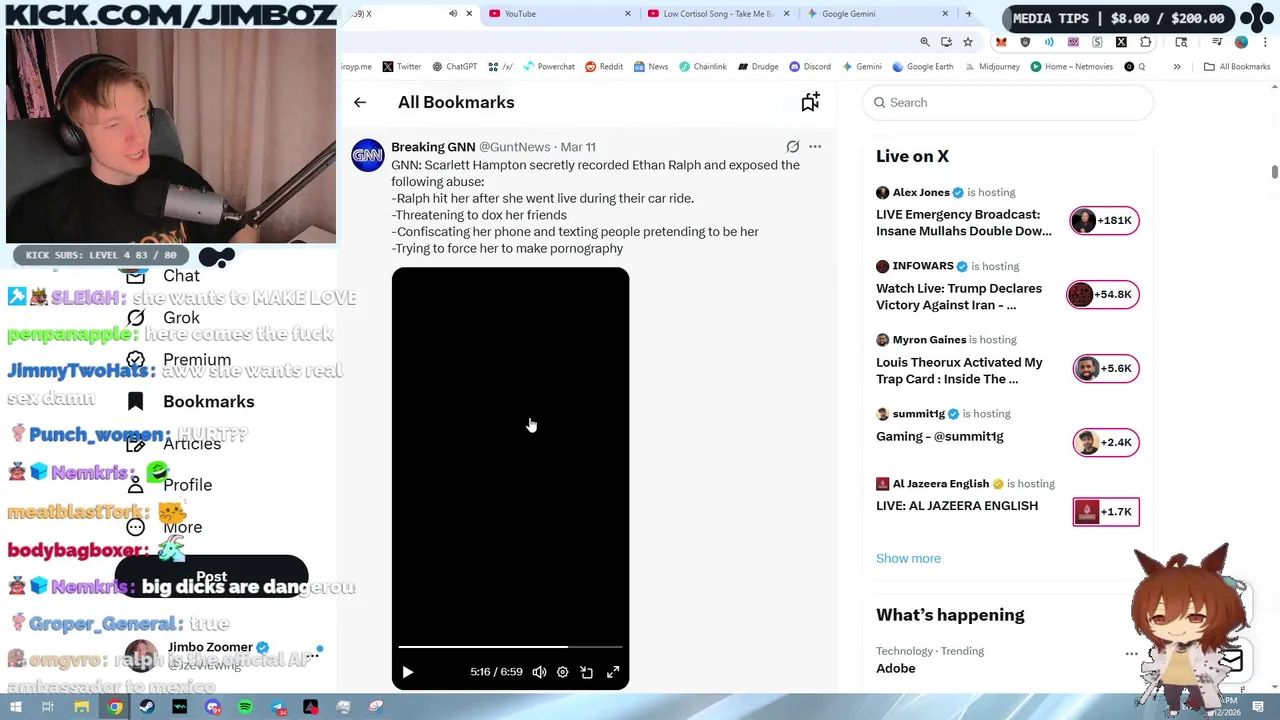Open the Adobe trending topic
1280x720 pixels.
(x=896, y=668)
